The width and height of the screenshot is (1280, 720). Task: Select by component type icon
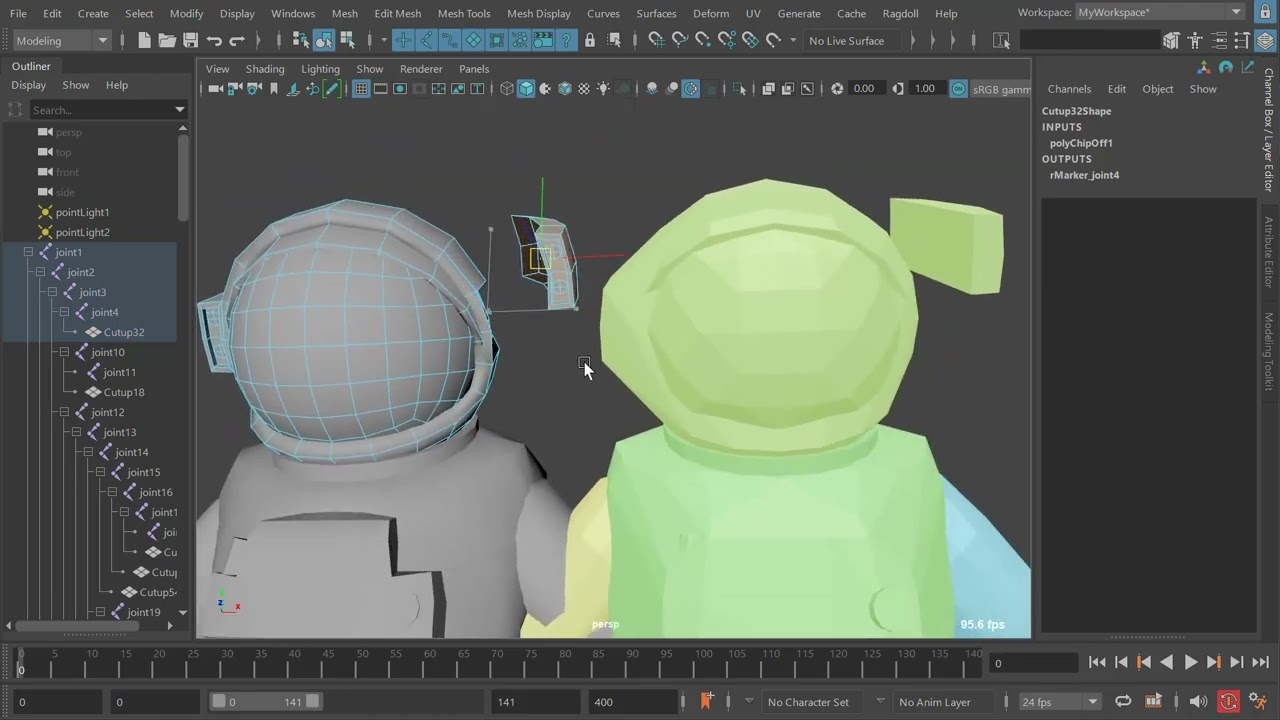point(347,41)
